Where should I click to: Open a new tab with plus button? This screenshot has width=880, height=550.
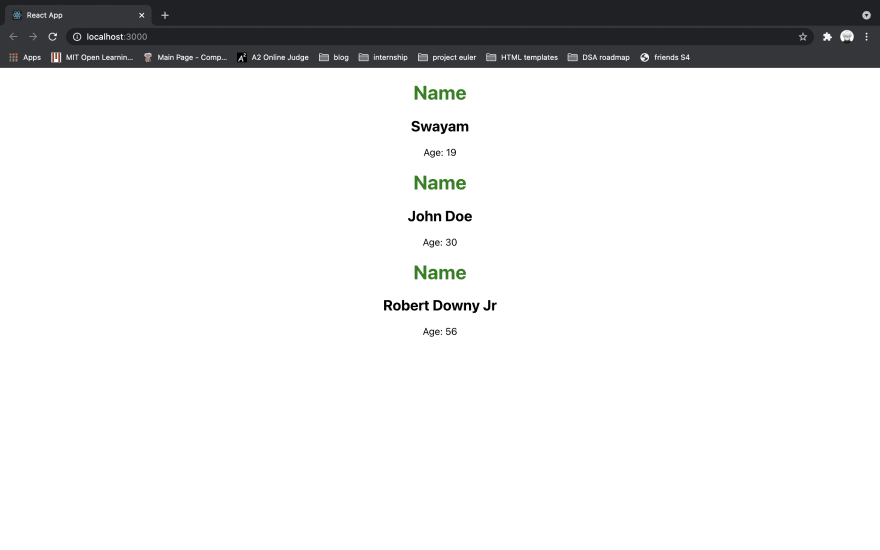[164, 15]
